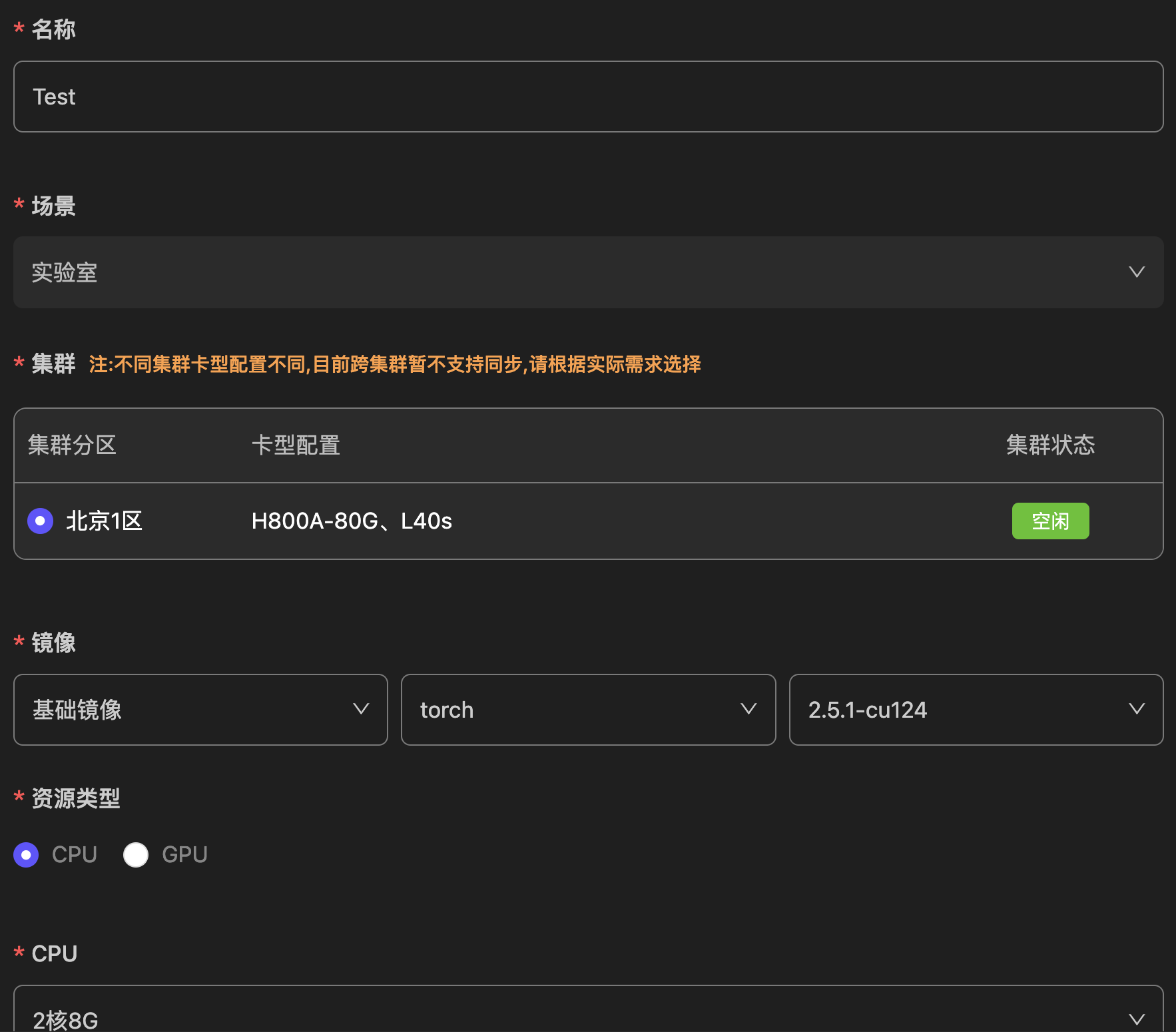
Task: Open the 2.5.1-cu124 version dropdown
Action: 959,710
